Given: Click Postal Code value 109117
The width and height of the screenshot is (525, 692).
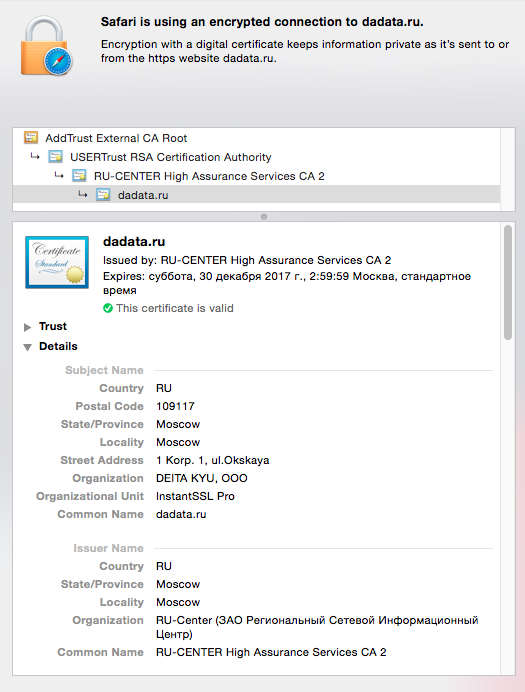Looking at the screenshot, I should coord(175,406).
